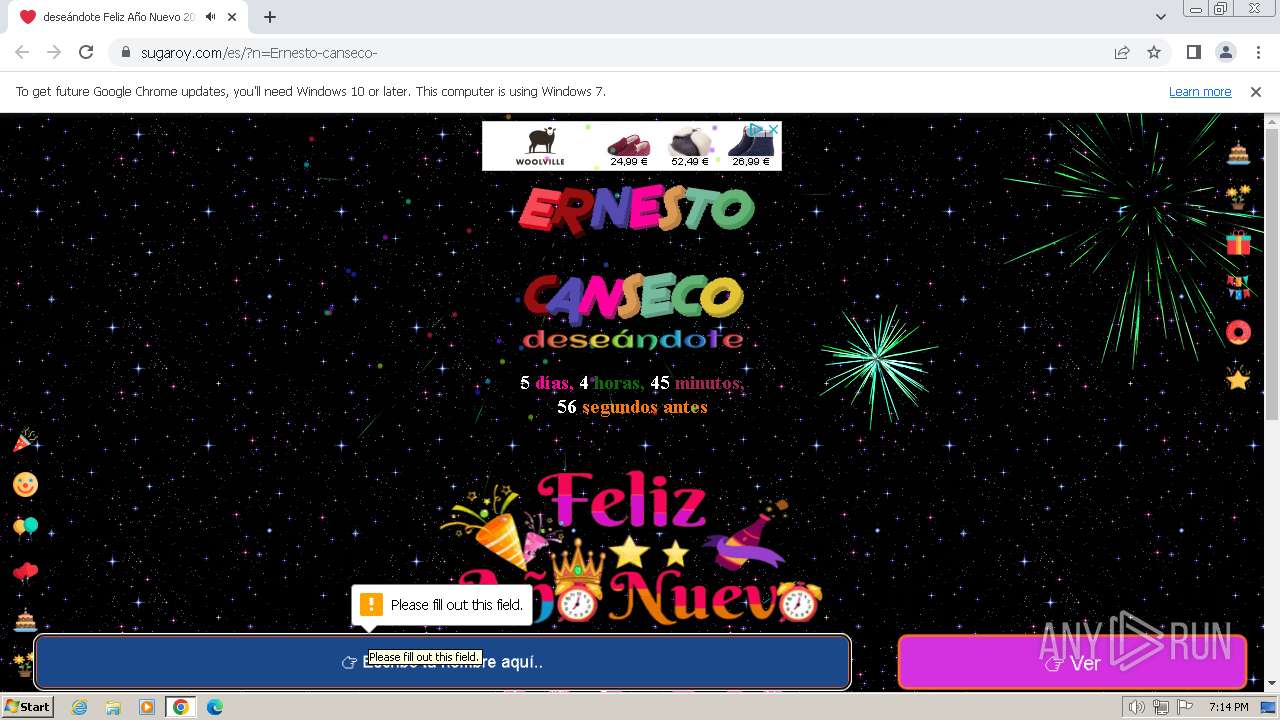Expand the tab search chevron
The width and height of the screenshot is (1280, 720).
[x=1160, y=17]
